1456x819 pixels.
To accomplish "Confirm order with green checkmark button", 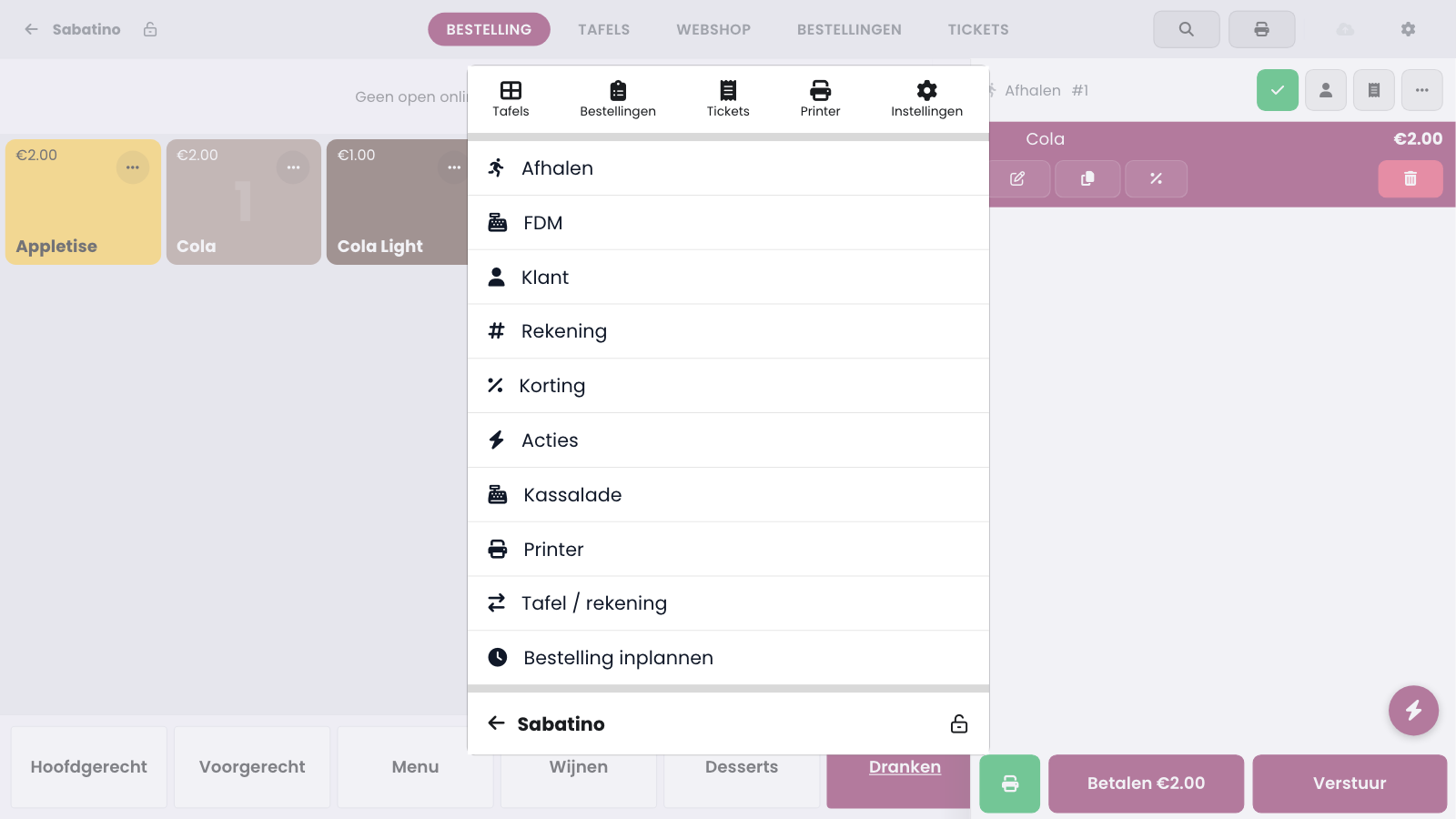I will tap(1278, 90).
